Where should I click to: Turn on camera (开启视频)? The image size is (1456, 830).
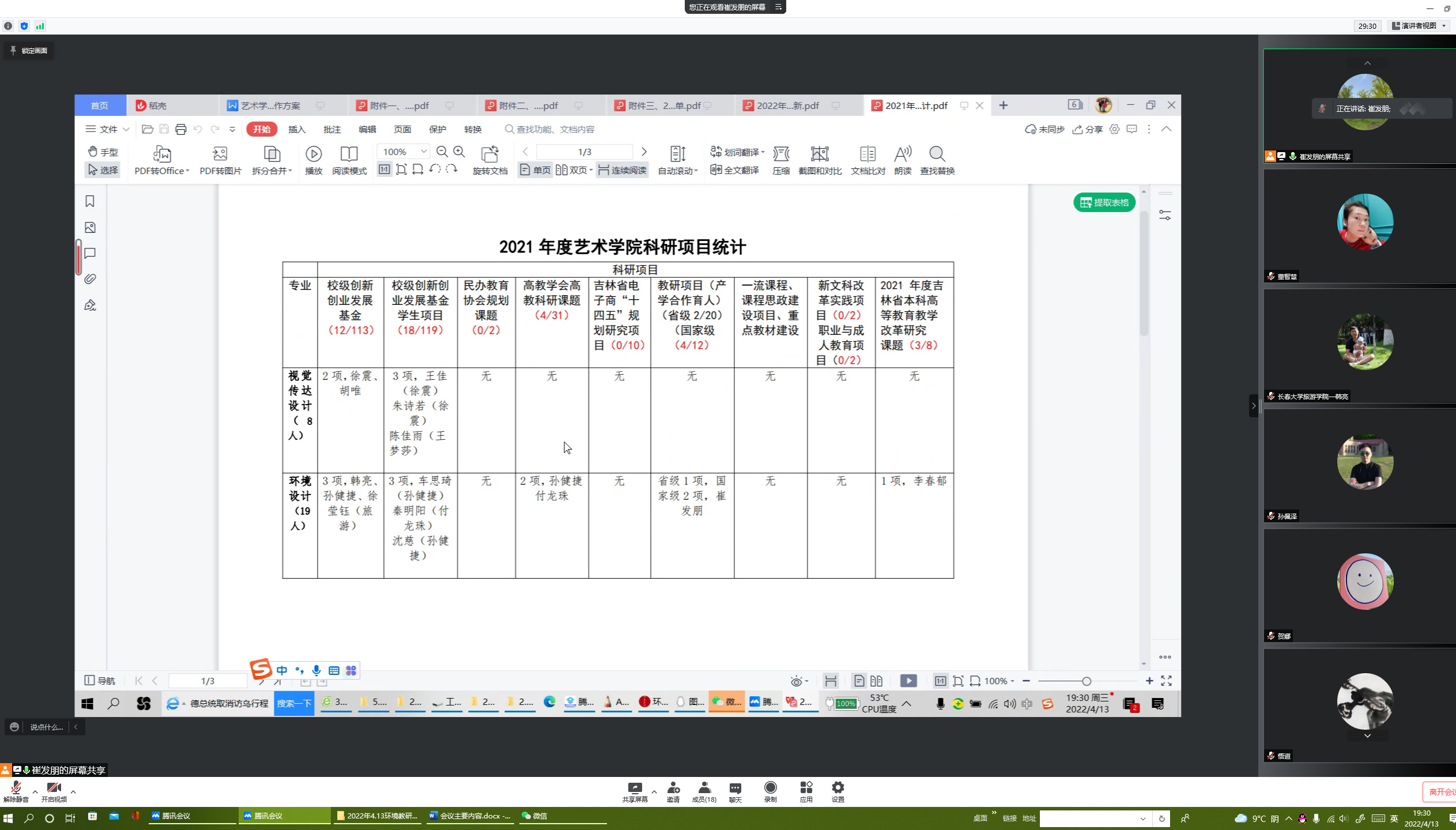(54, 791)
